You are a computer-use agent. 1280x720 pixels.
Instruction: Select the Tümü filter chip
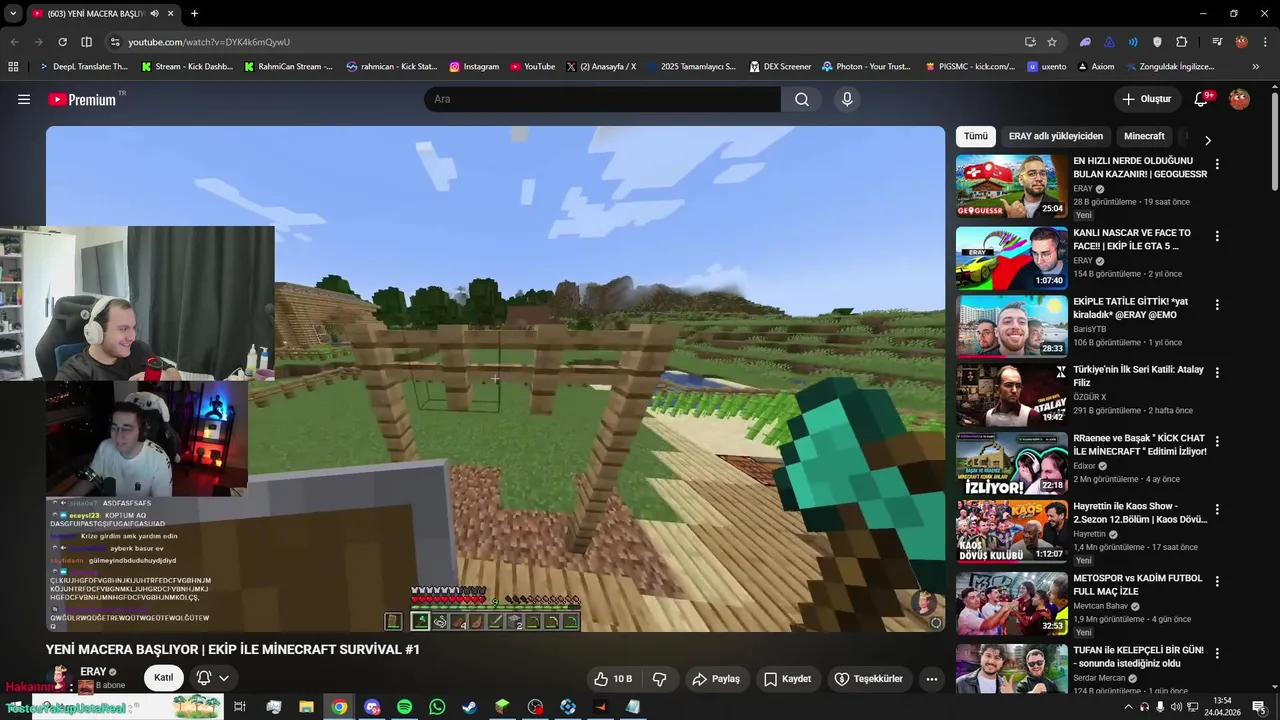[976, 136]
